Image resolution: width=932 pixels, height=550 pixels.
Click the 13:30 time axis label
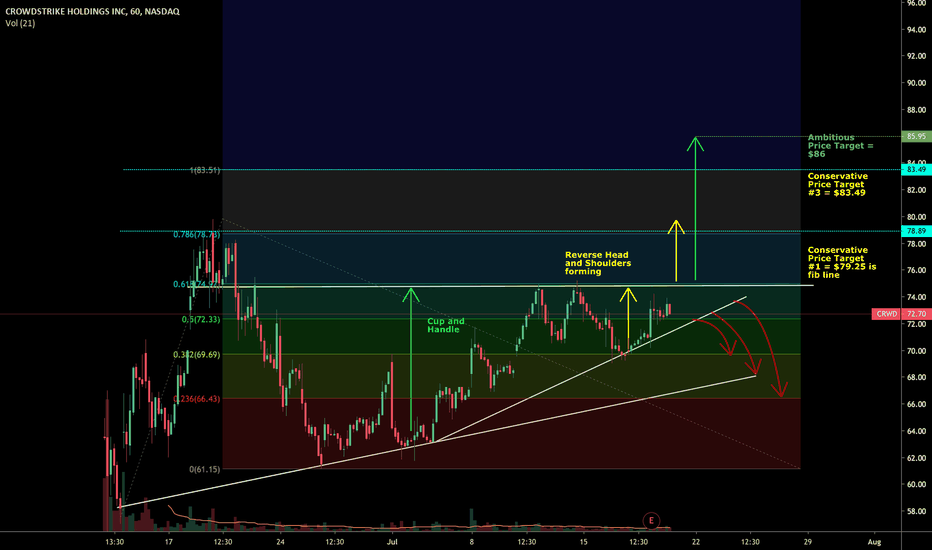coord(115,542)
